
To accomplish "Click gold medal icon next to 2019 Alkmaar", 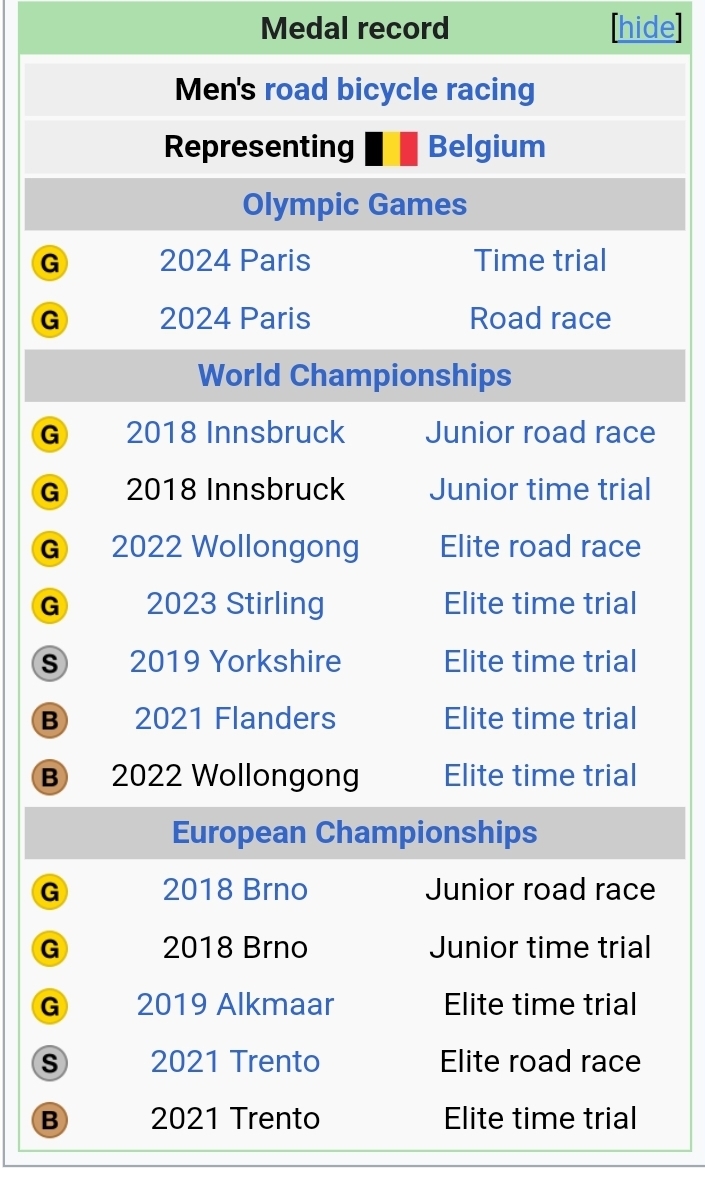I will click(x=50, y=1005).
